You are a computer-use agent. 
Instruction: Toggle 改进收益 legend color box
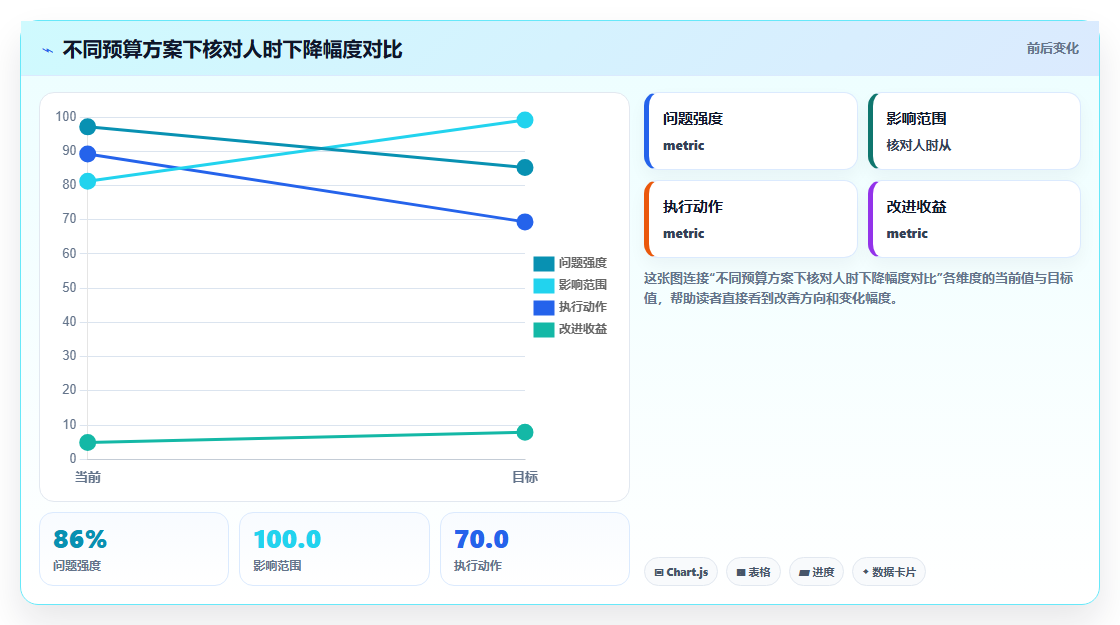pos(544,329)
